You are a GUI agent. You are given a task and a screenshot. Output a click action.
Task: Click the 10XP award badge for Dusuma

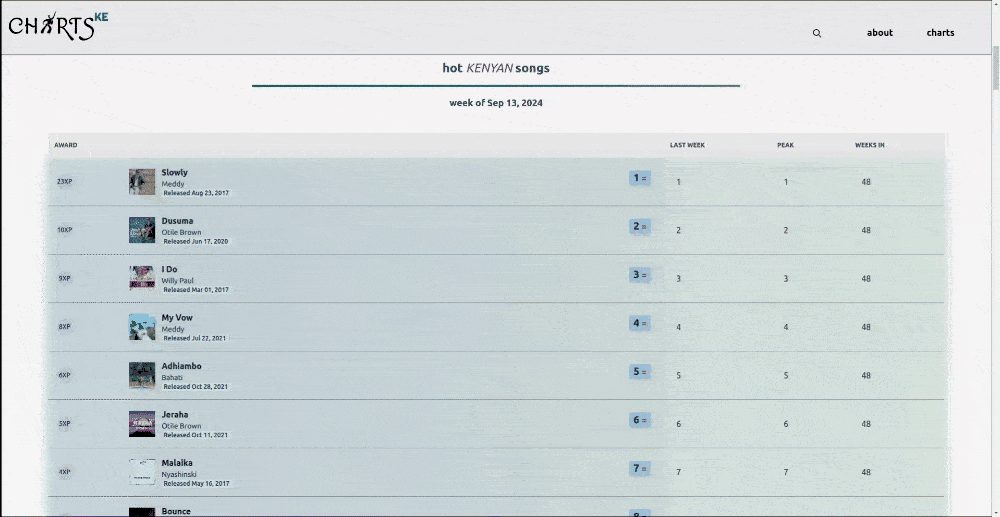pos(65,230)
